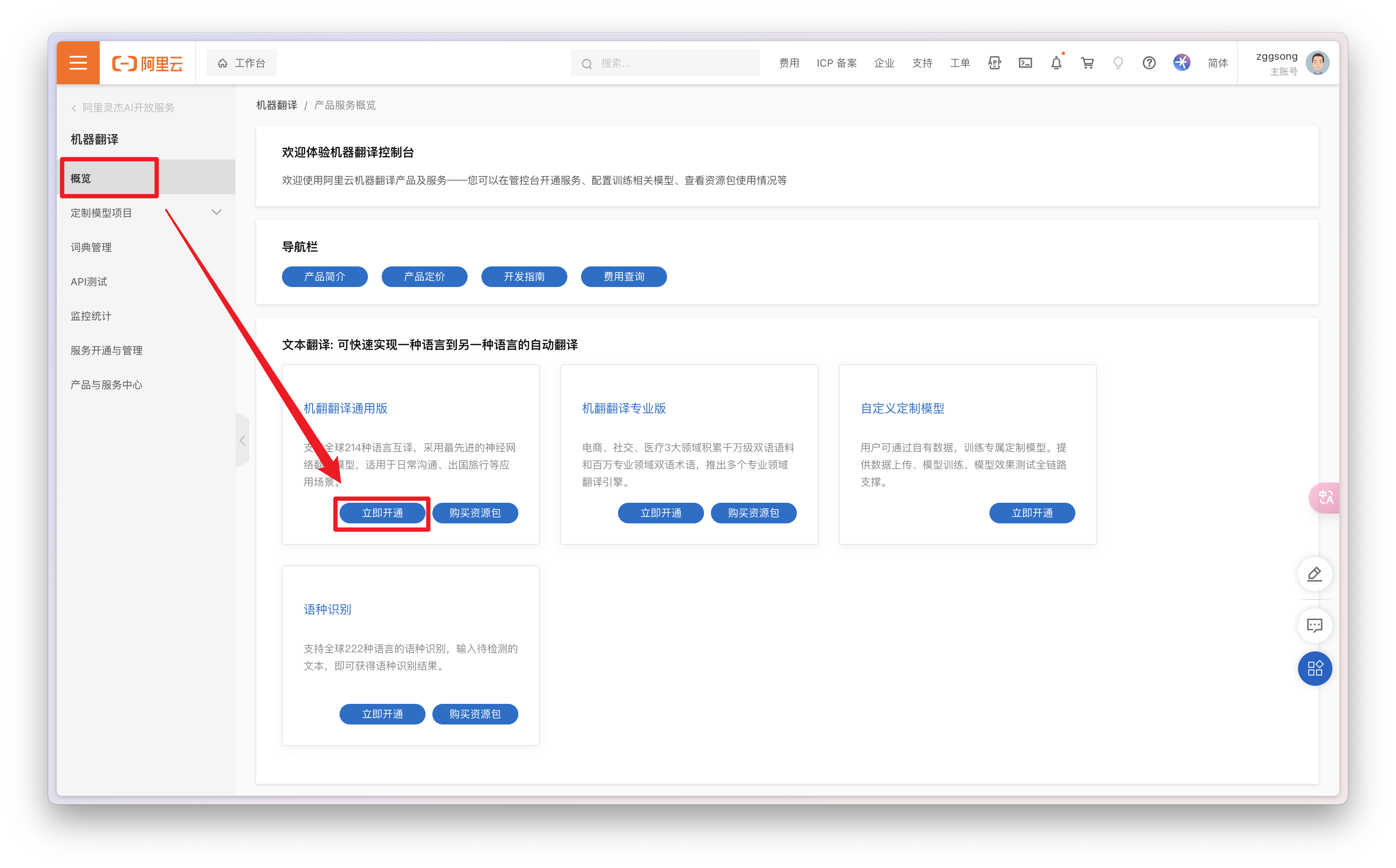Open the AI assistant star icon
1396x868 pixels.
point(1182,63)
